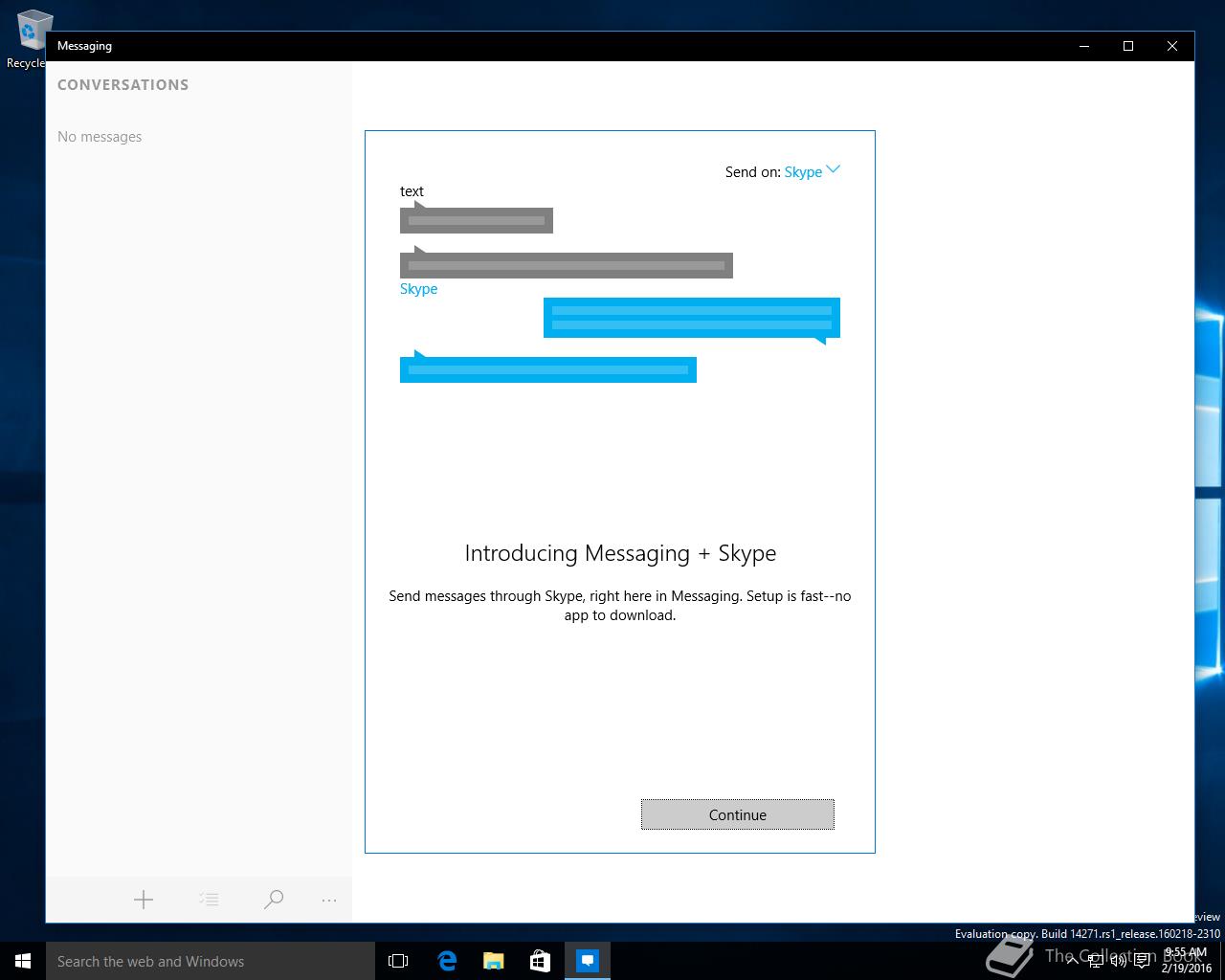Screen dimensions: 1225x980
Task: Click the select conversations list icon
Action: tap(209, 900)
